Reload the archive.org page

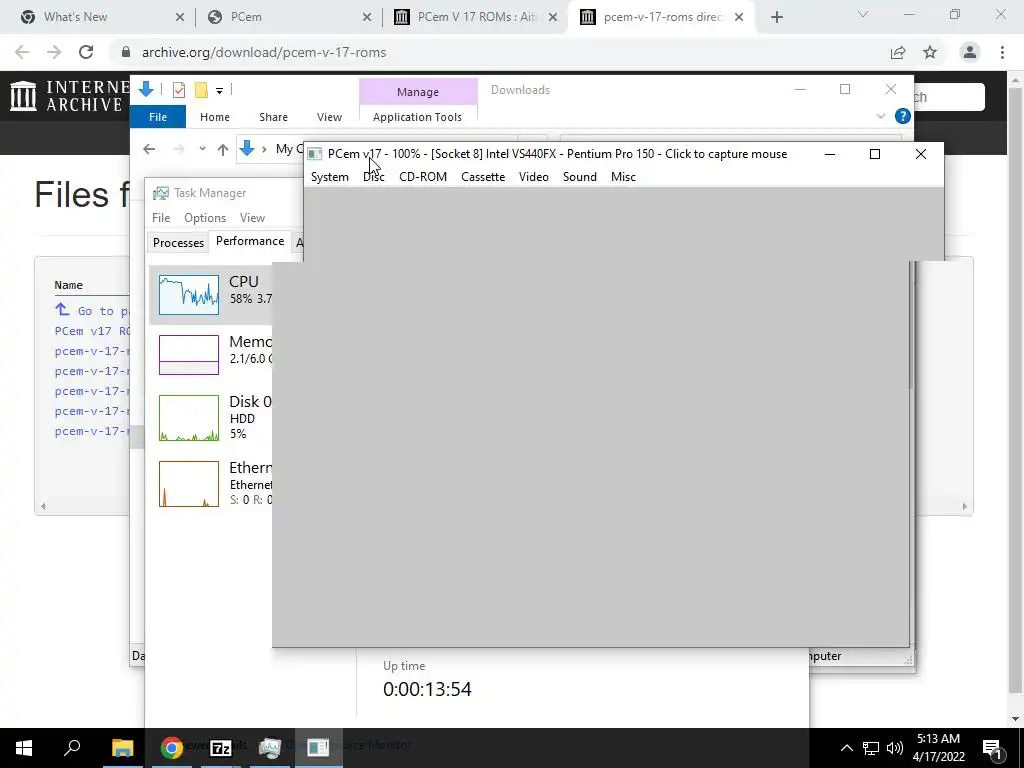click(x=86, y=52)
